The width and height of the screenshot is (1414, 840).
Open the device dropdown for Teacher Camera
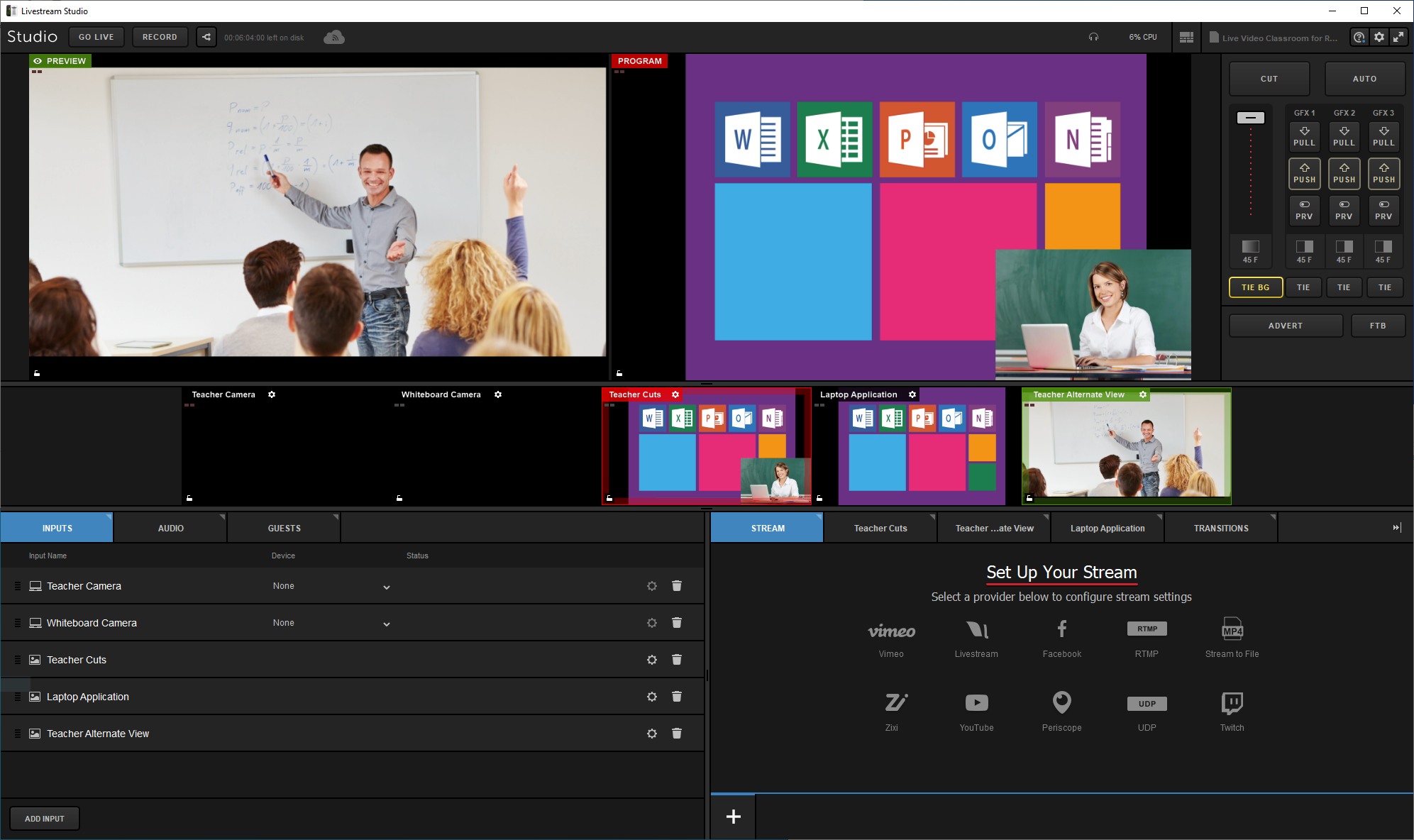tap(387, 587)
